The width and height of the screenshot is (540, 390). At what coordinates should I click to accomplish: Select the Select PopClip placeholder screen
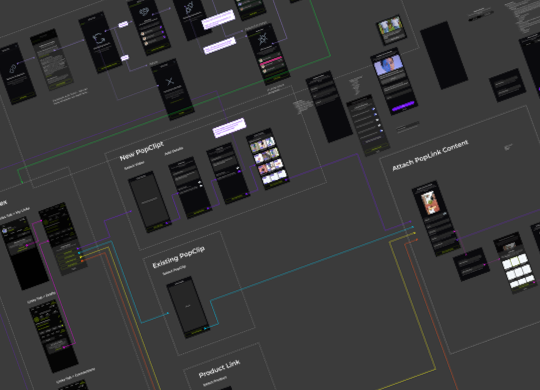point(188,307)
